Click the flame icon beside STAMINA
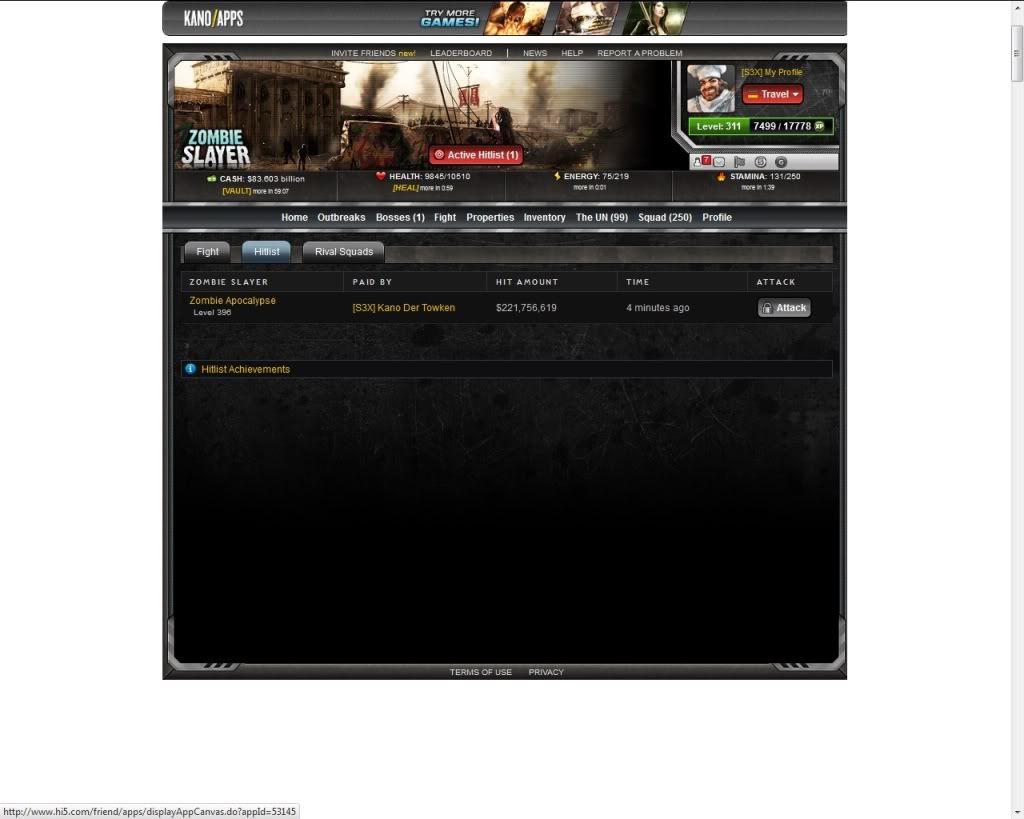 722,176
